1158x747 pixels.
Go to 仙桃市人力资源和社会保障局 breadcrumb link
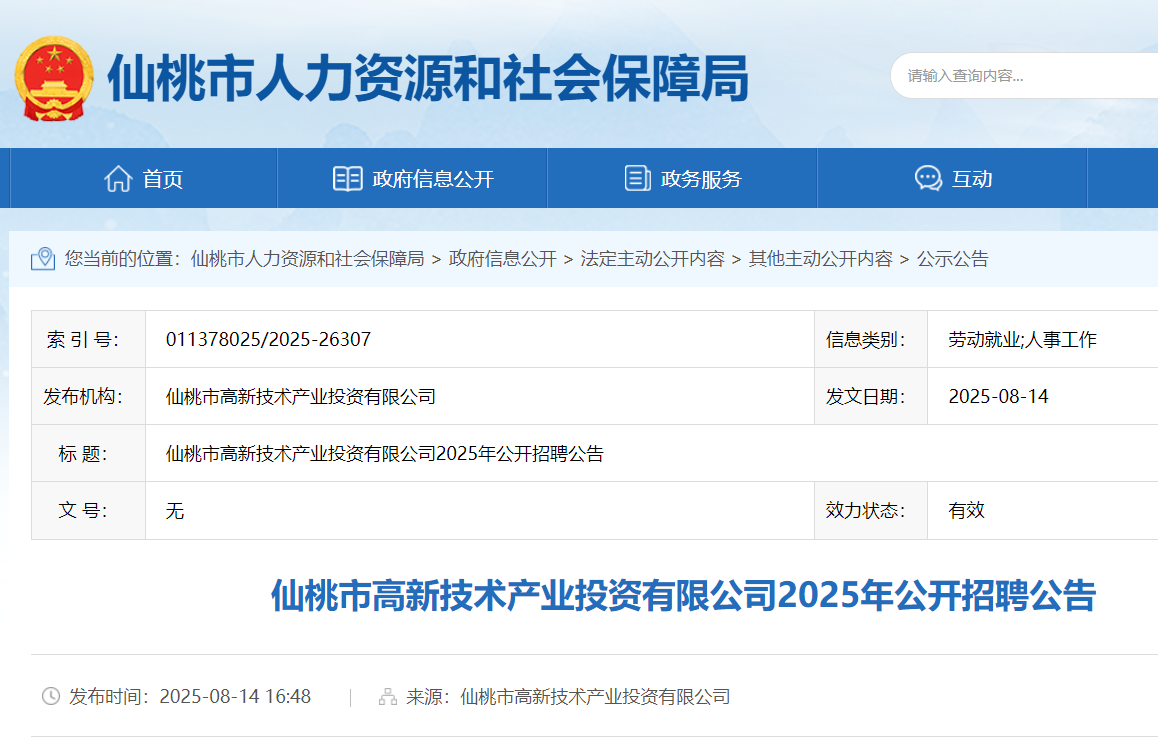pos(307,259)
